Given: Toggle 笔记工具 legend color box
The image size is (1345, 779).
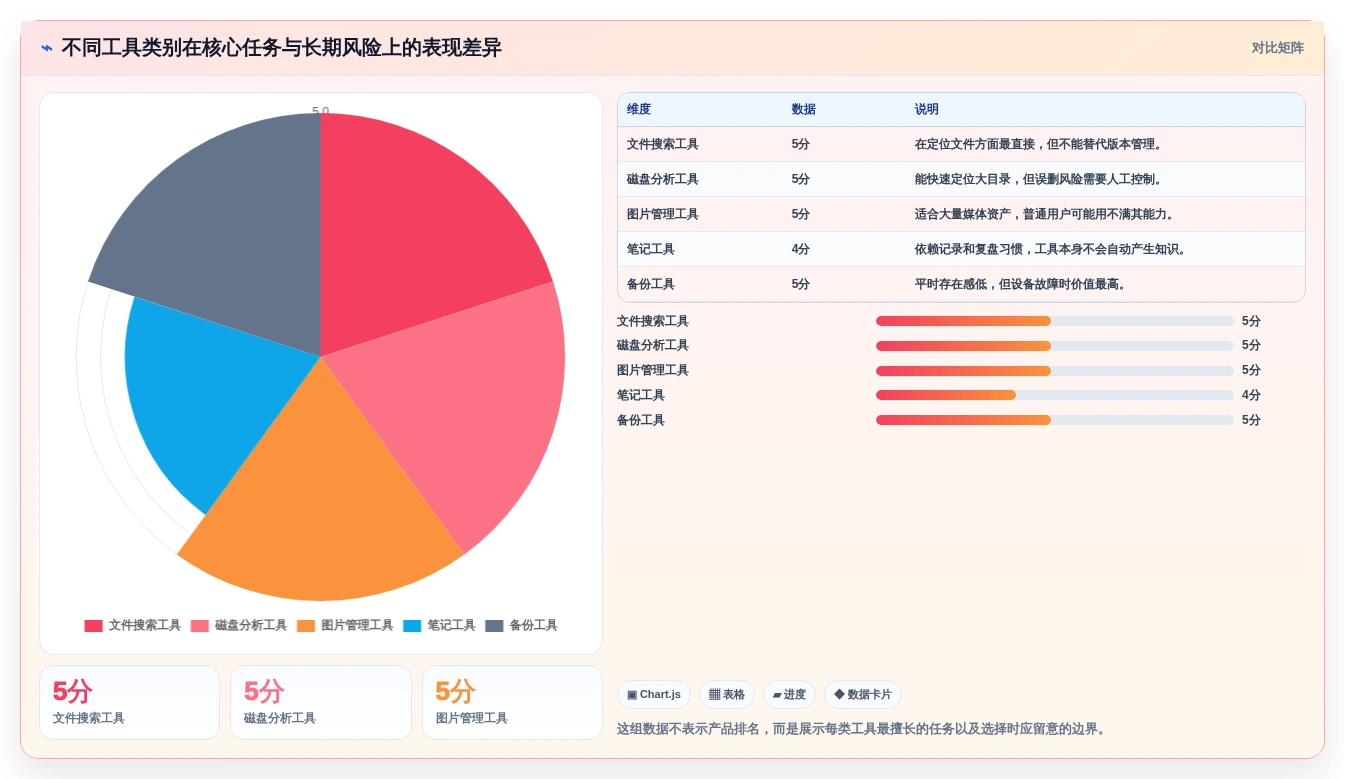Looking at the screenshot, I should tap(412, 626).
